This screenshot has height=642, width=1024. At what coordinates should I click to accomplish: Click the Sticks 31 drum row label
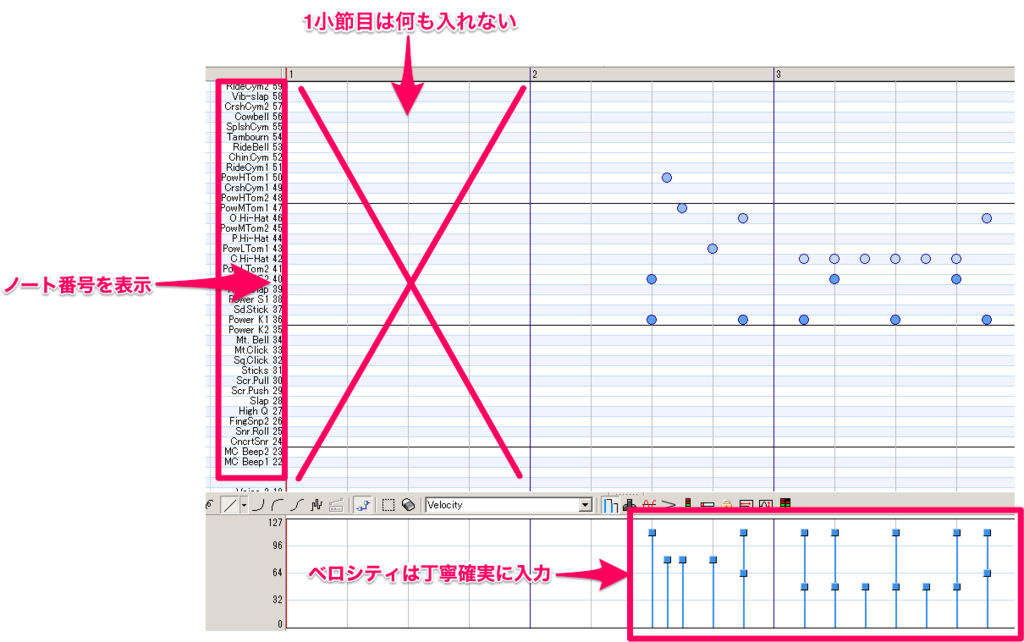[x=262, y=370]
